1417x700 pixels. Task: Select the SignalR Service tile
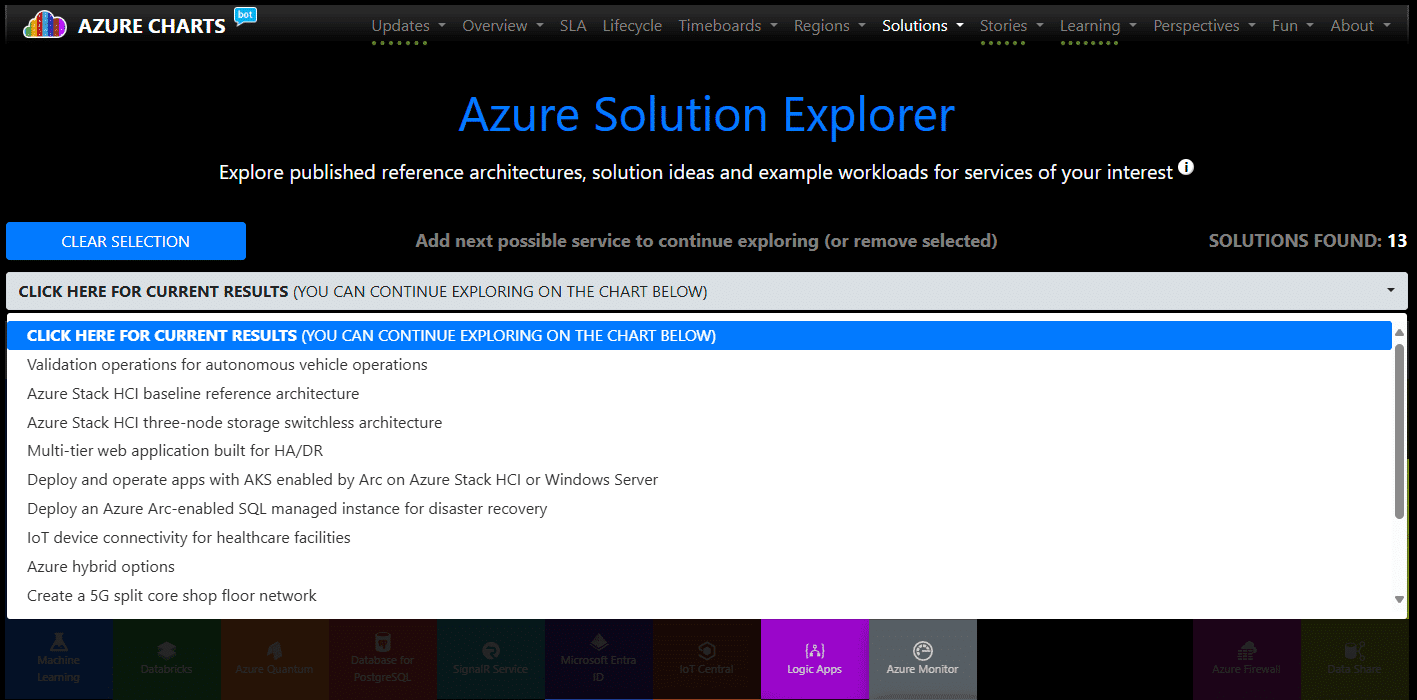click(490, 660)
